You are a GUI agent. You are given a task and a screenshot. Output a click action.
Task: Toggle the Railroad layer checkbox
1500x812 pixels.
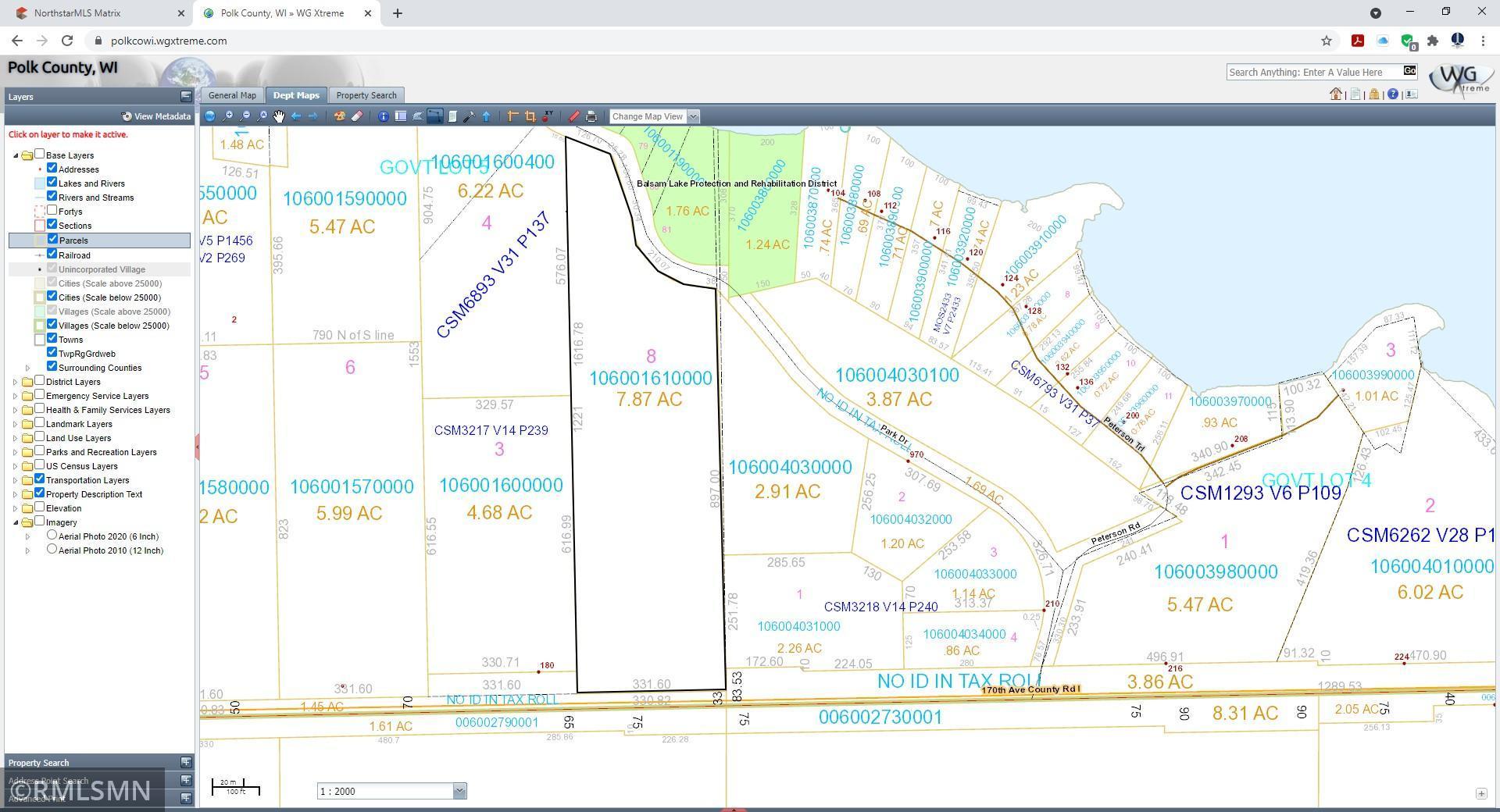[52, 254]
